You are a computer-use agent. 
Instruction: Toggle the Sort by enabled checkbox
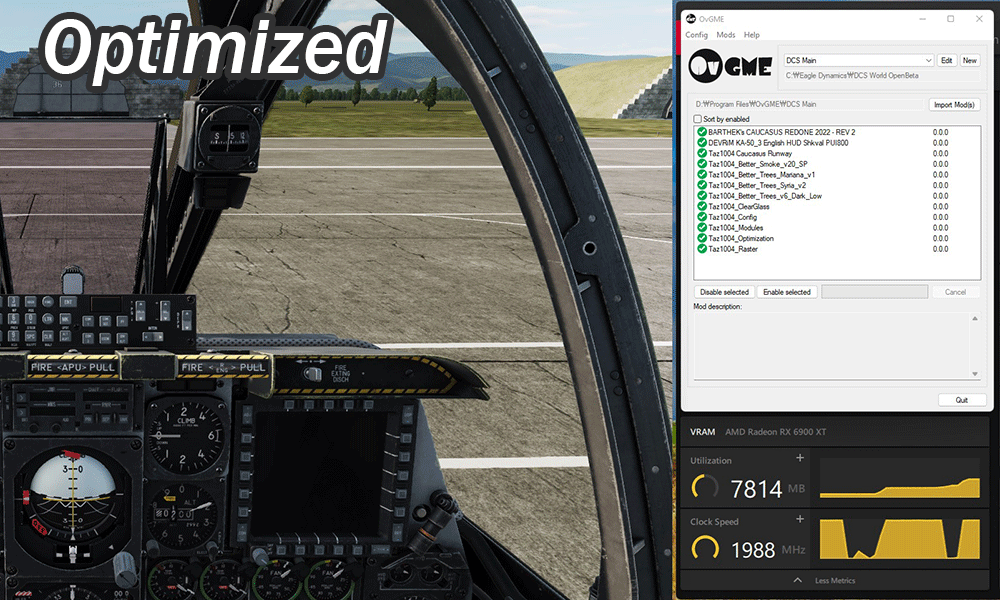coord(698,119)
